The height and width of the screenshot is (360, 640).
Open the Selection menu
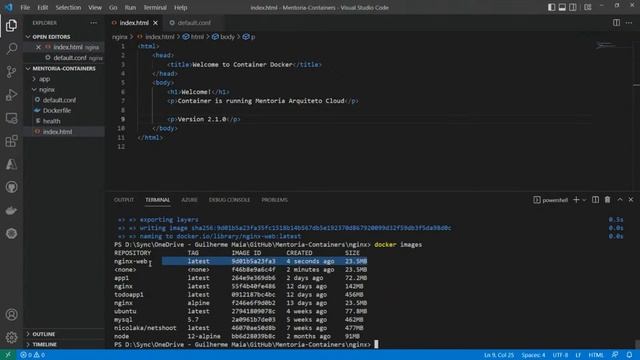(68, 7)
